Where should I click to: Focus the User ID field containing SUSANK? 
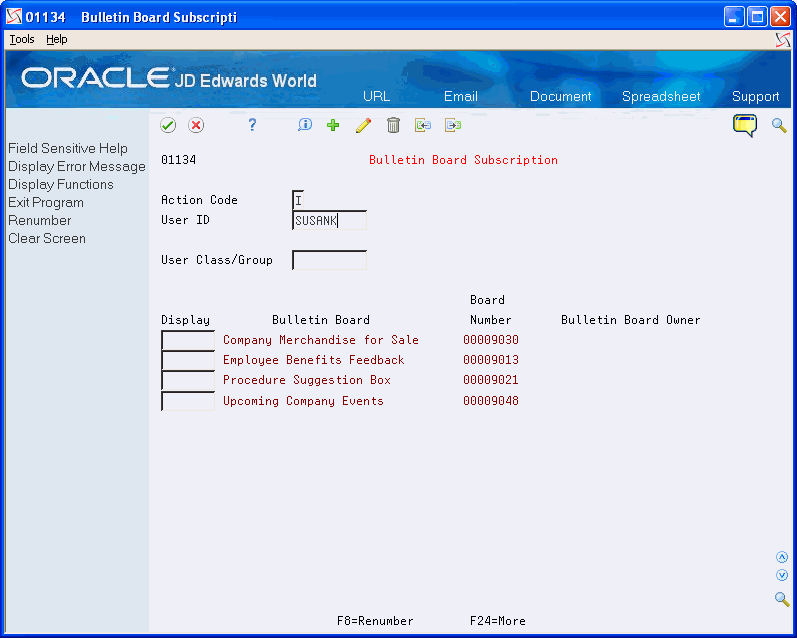[329, 220]
